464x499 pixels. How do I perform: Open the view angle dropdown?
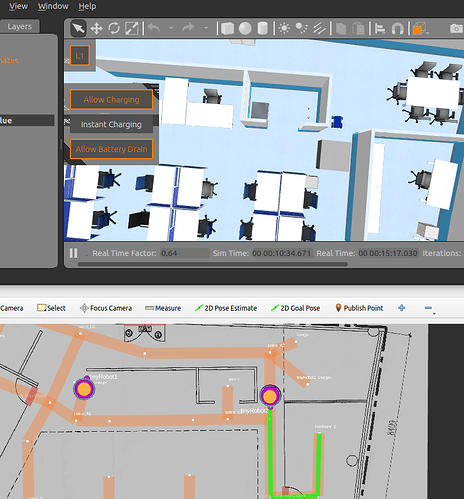pyautogui.click(x=420, y=29)
